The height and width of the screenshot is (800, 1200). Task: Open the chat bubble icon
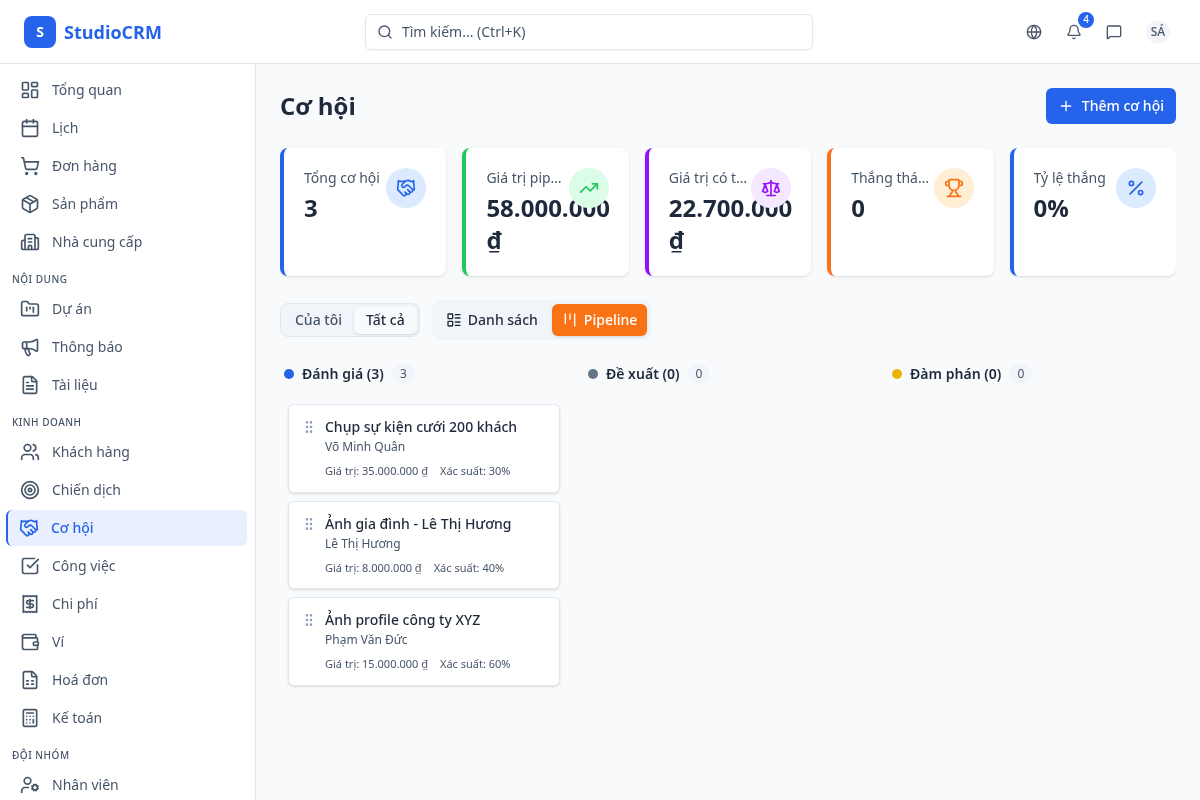tap(1114, 32)
